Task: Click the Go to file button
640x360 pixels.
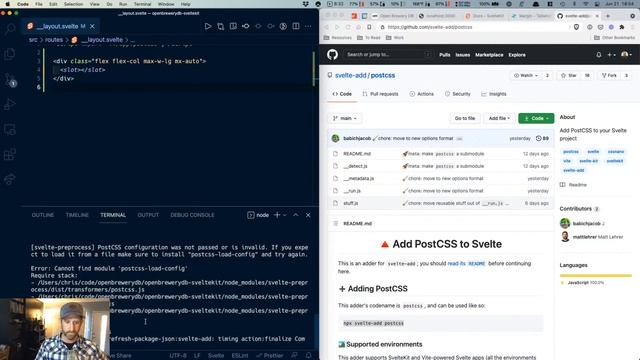Action: point(465,118)
